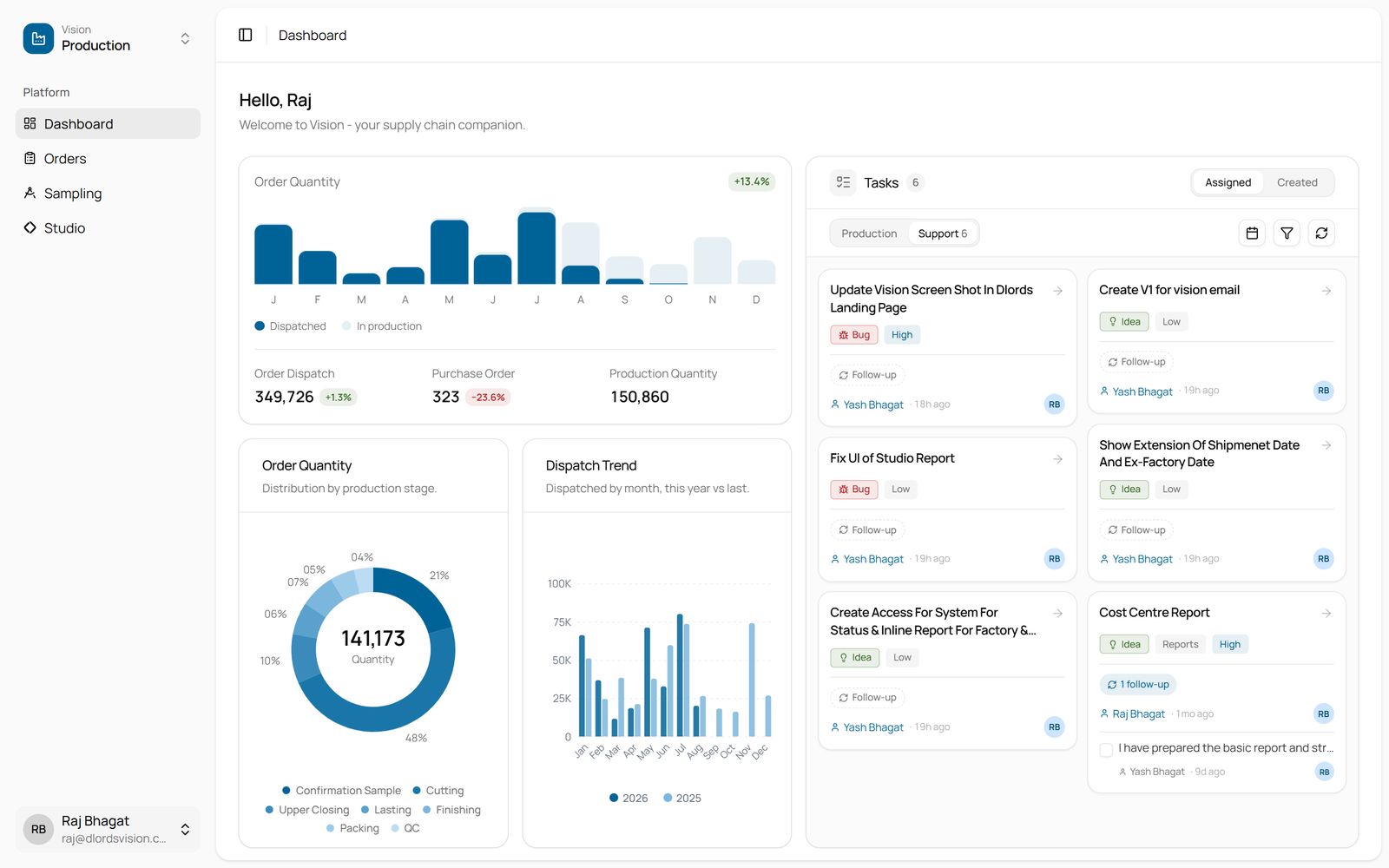The image size is (1389, 868).
Task: Click RB avatar on Create V1 email task
Action: tap(1323, 391)
